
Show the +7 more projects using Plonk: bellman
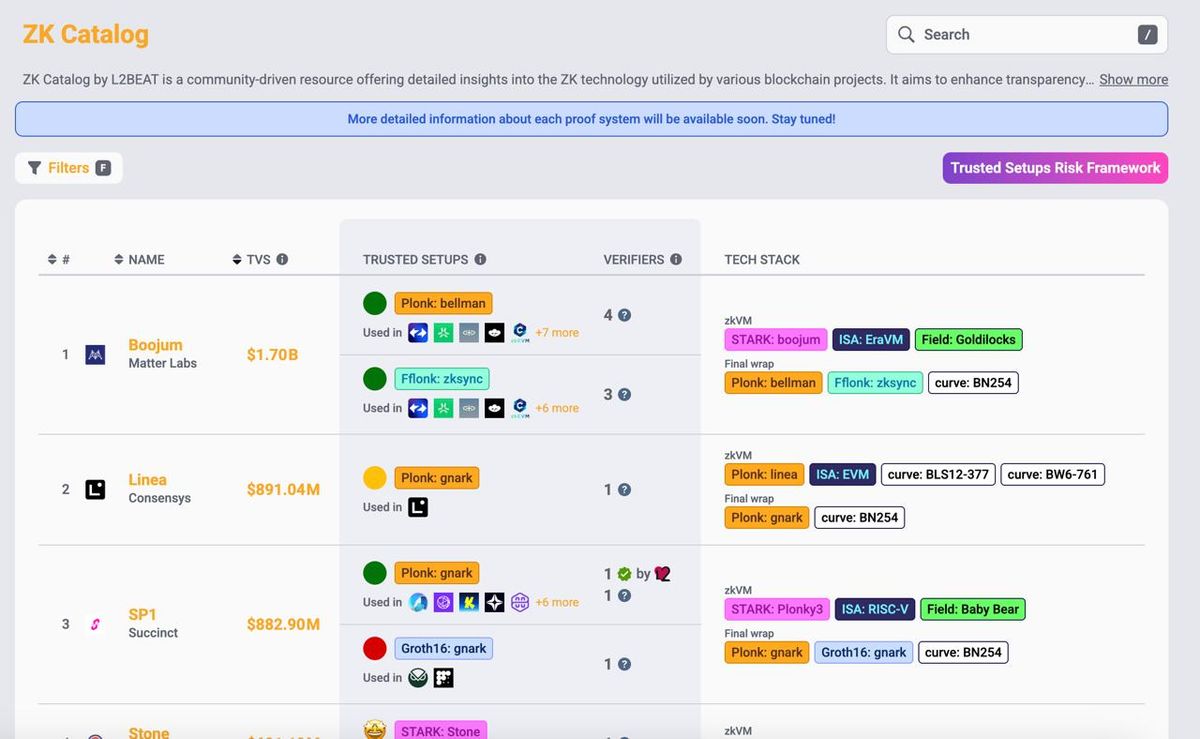pos(557,332)
